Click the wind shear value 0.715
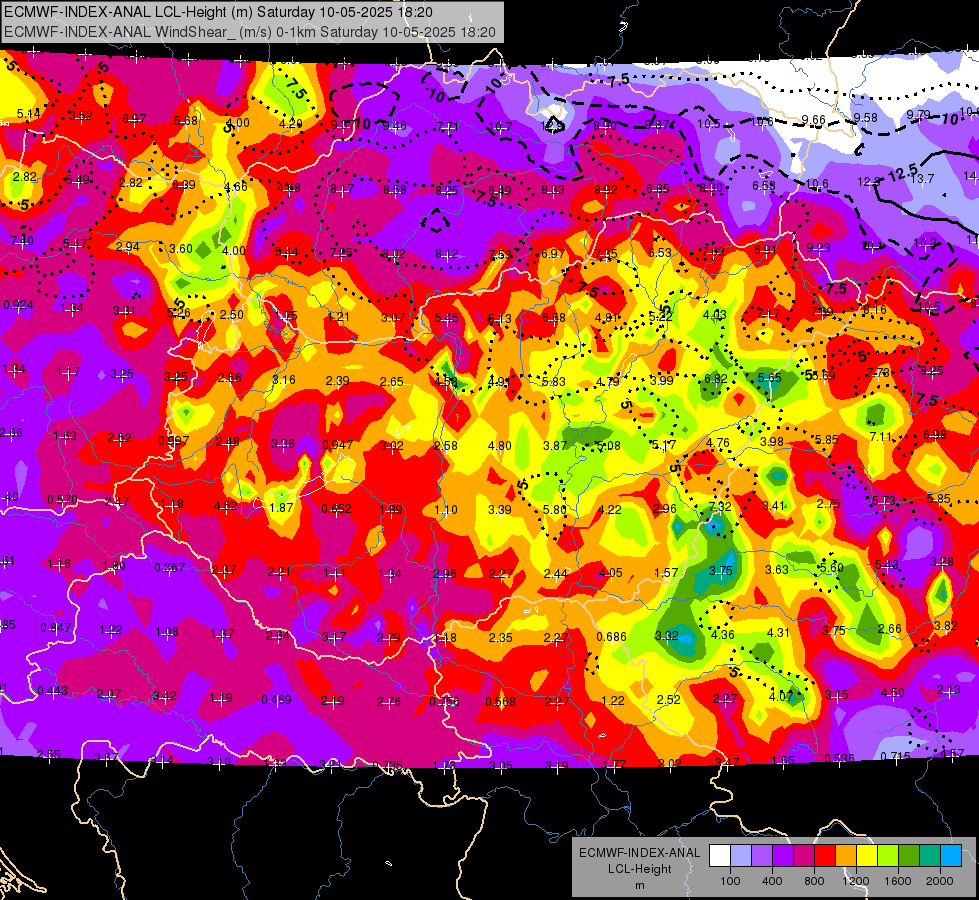 (895, 756)
